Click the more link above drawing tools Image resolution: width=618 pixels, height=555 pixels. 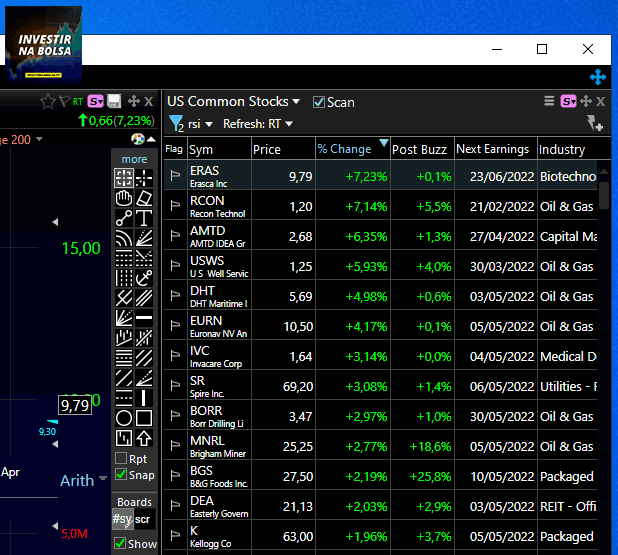(x=134, y=159)
